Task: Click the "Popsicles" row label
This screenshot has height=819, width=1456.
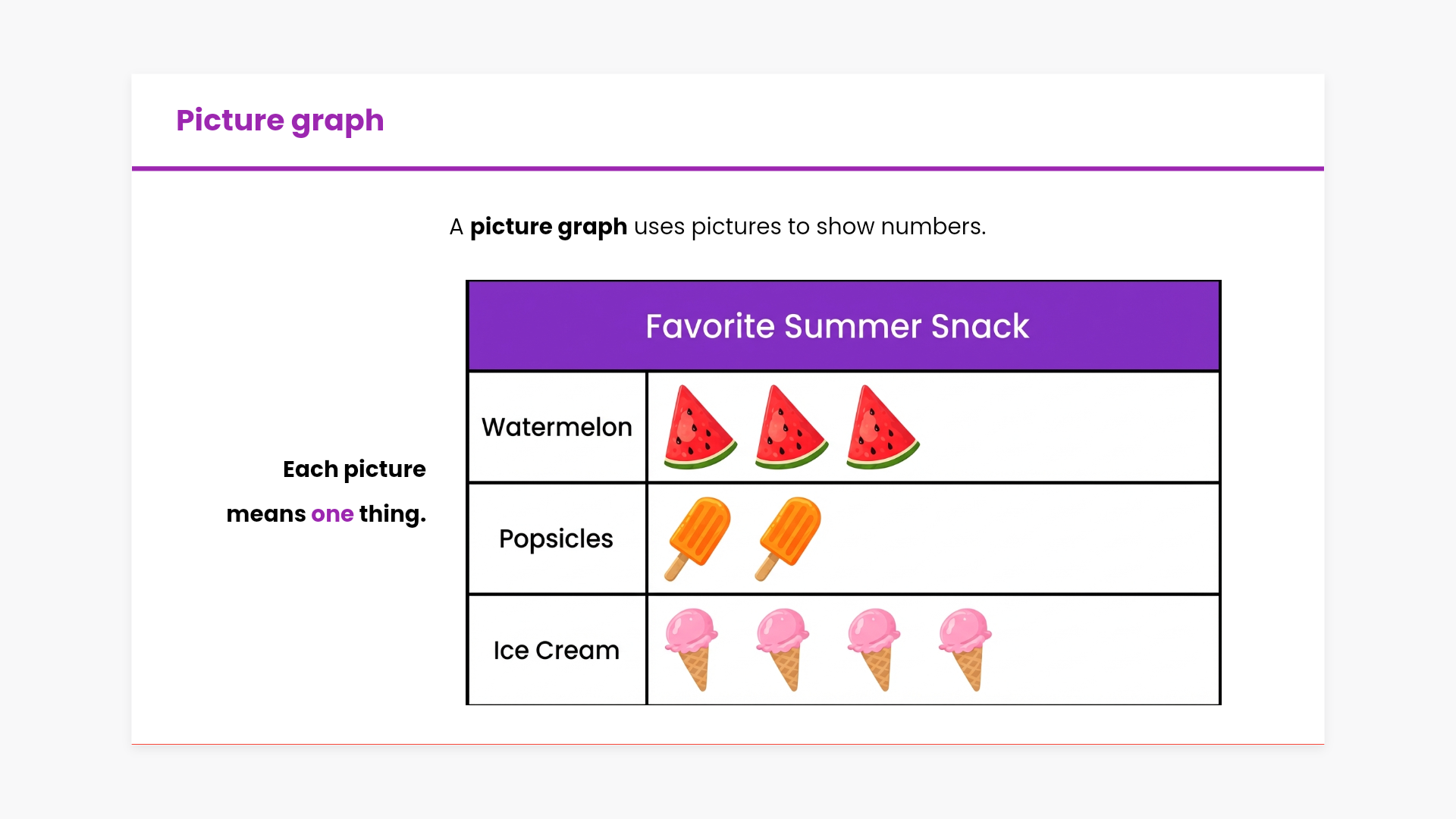Action: [x=556, y=539]
